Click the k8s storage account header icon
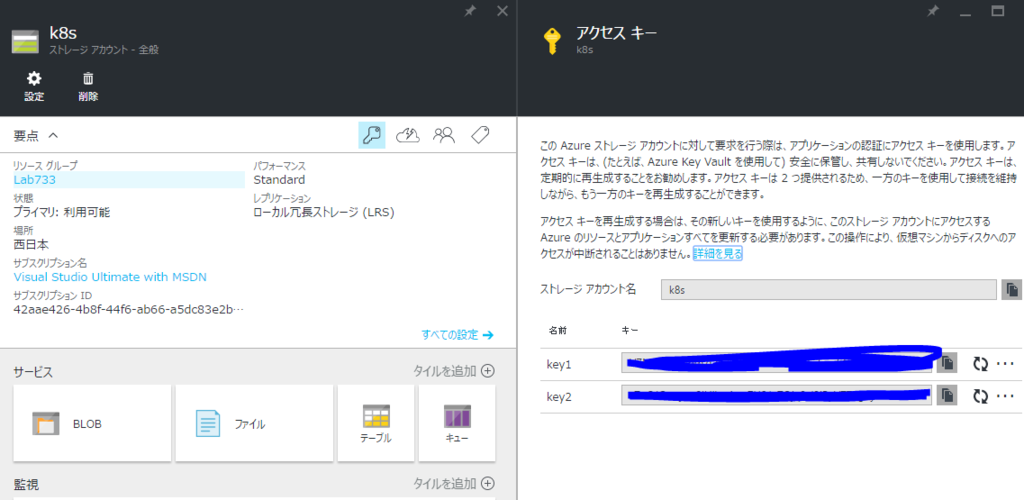Screen dimensions: 1024x500 (26, 40)
